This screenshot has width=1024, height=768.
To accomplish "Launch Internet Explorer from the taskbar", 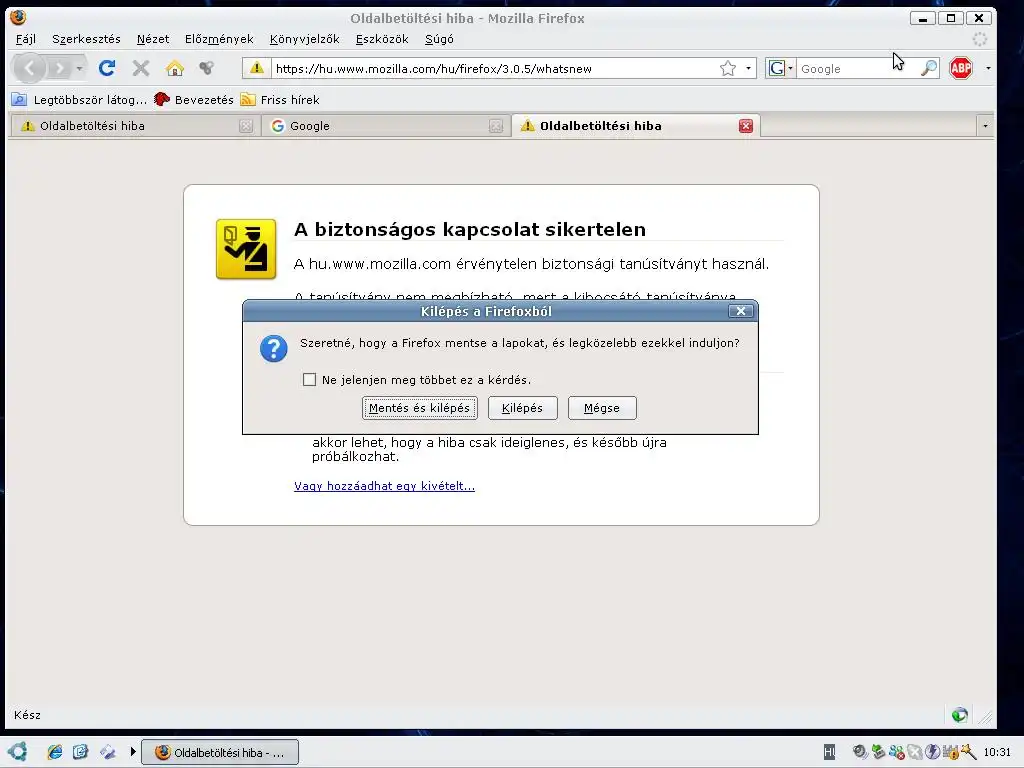I will click(x=54, y=752).
